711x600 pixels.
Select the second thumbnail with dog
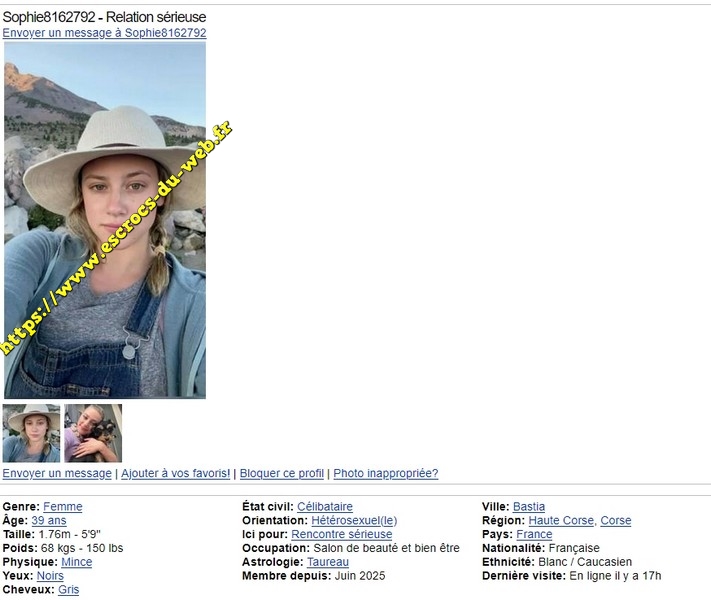(93, 433)
